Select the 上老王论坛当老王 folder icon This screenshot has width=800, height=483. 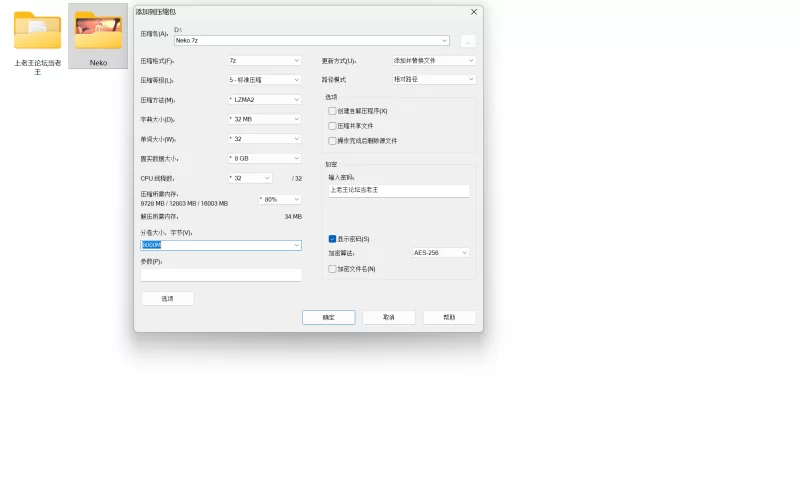[37, 32]
